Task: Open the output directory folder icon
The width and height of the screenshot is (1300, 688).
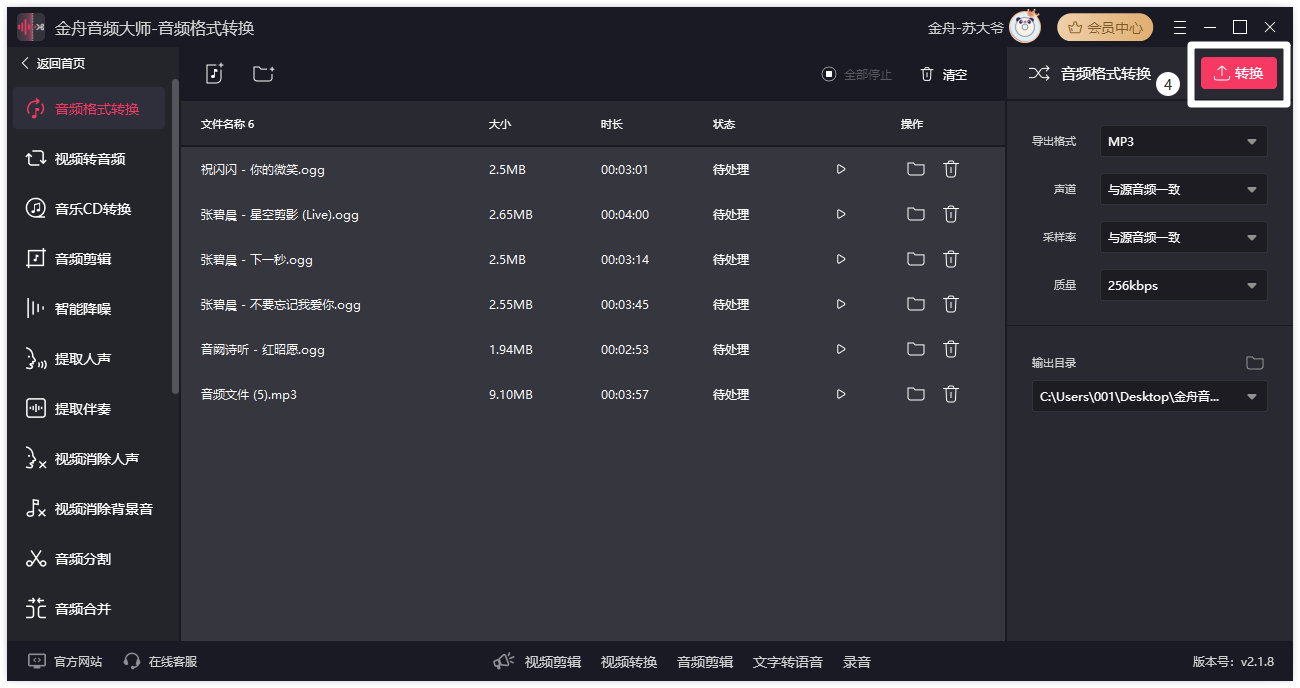Action: click(x=1256, y=363)
